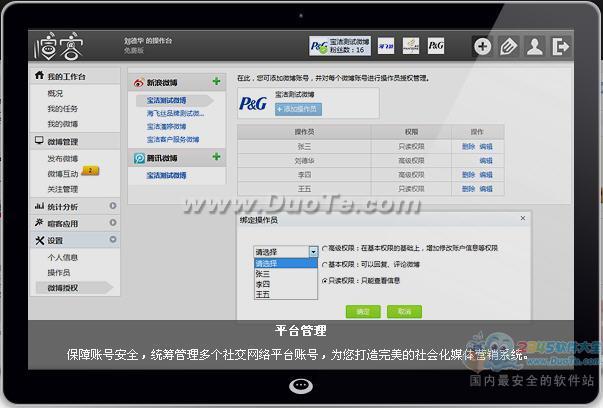Click the bar chart icon beside 统计分析
The height and width of the screenshot is (408, 603).
(39, 206)
